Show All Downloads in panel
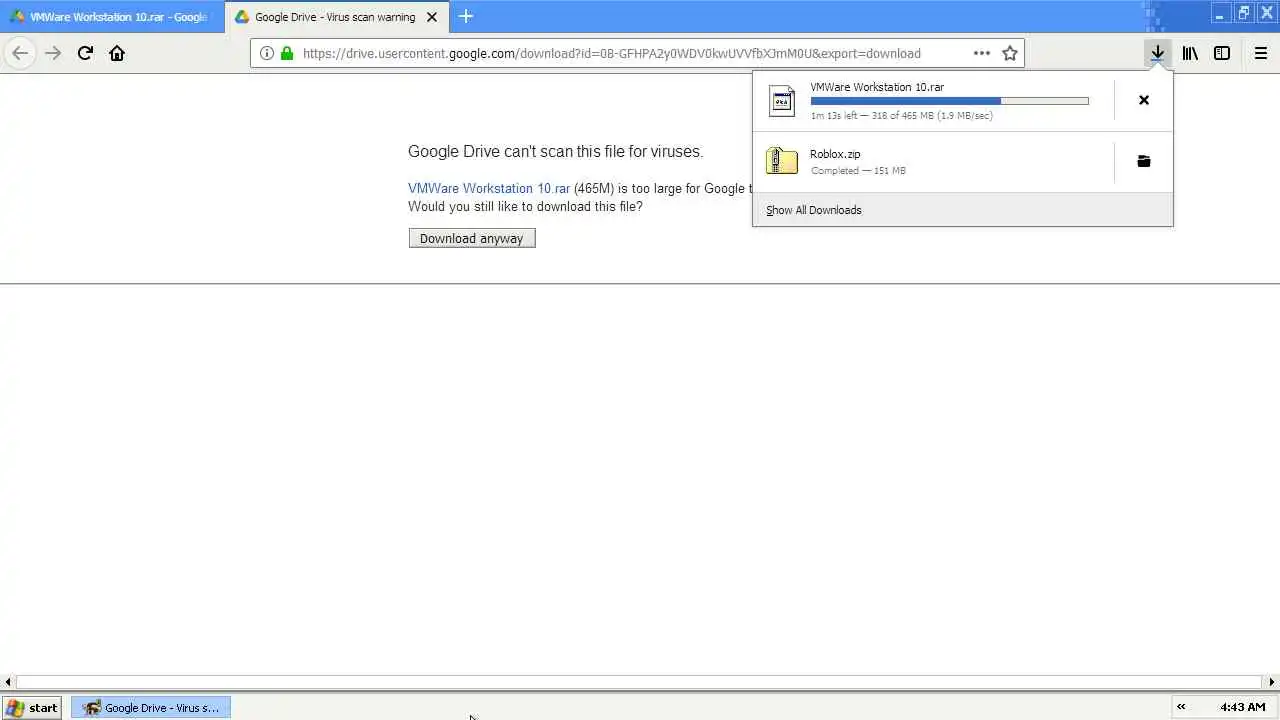 pyautogui.click(x=814, y=210)
